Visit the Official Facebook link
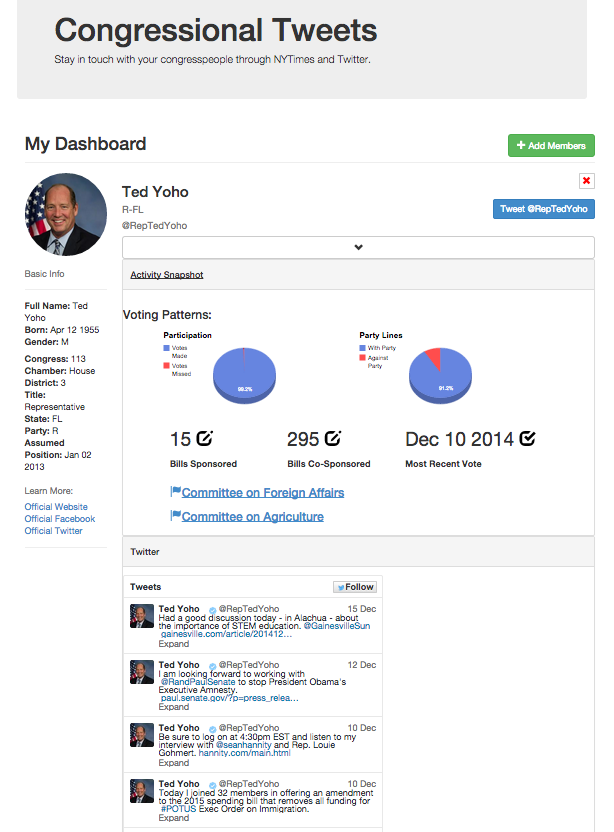 tap(59, 519)
